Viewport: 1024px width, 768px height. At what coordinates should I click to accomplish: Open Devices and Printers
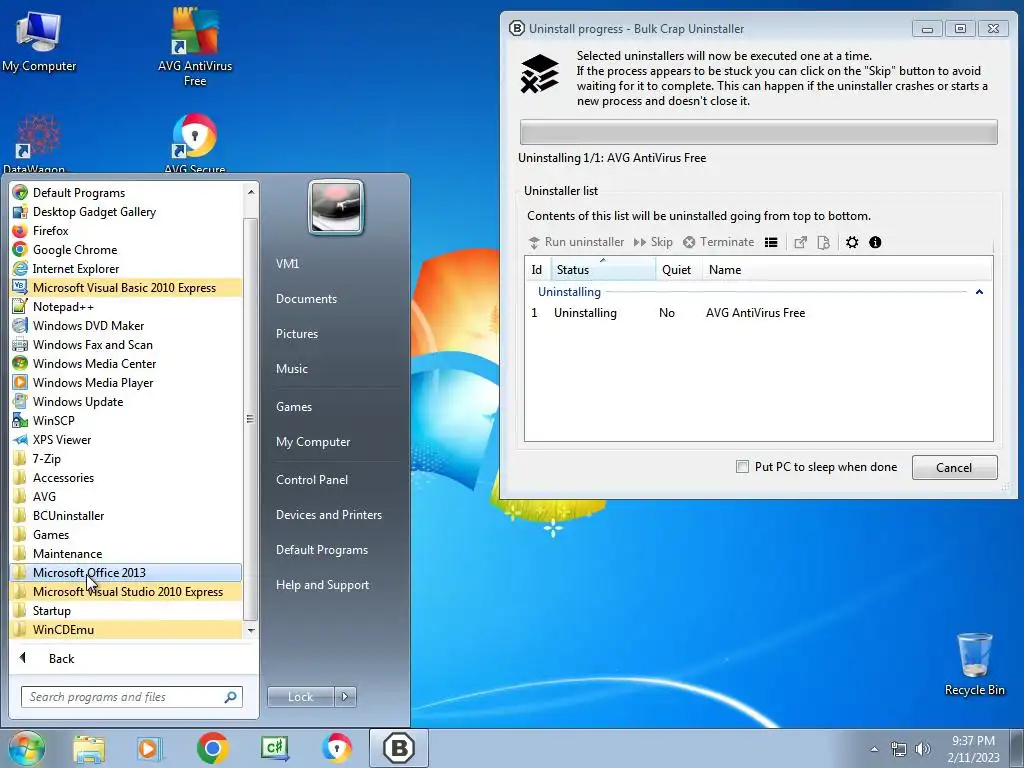[329, 515]
